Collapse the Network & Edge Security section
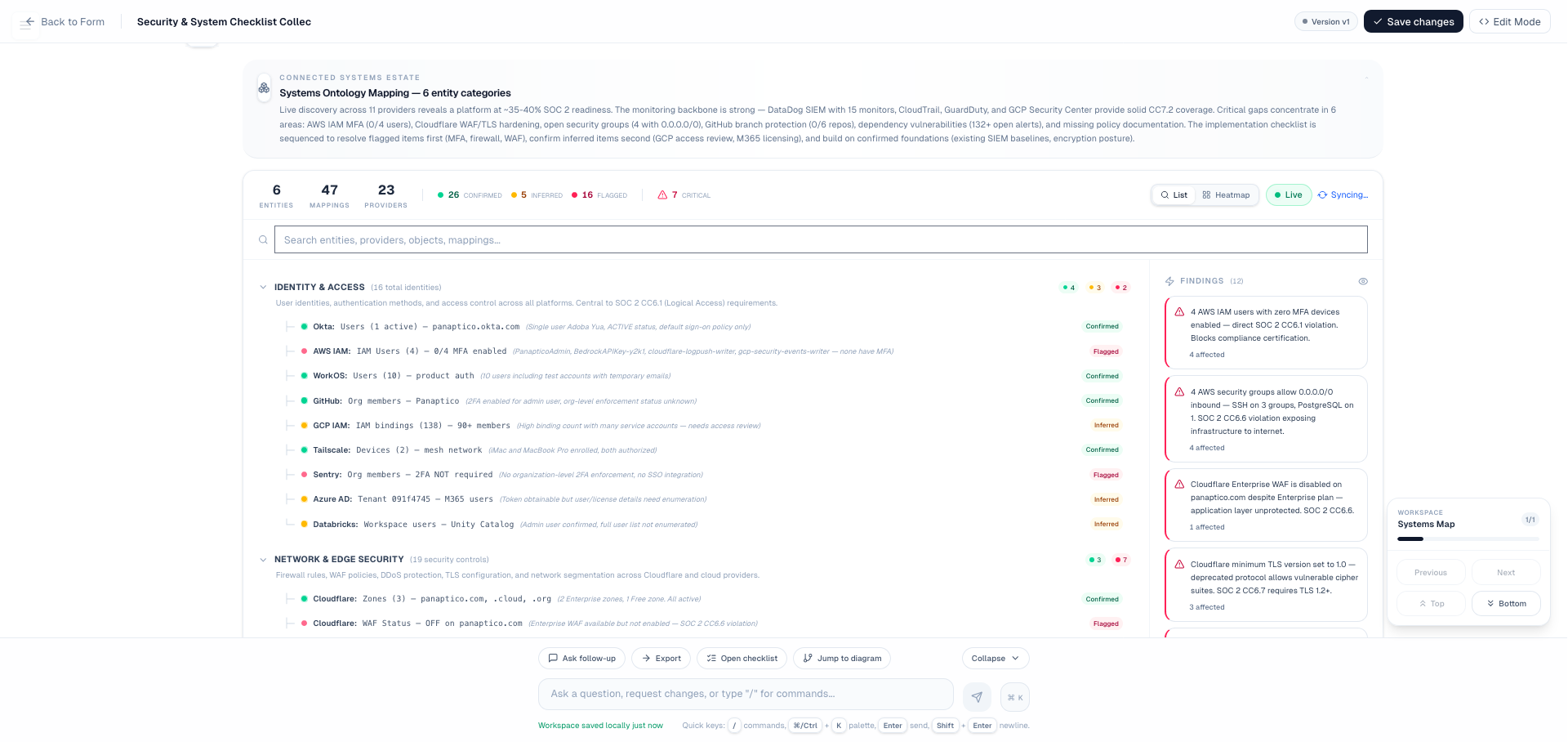 click(263, 559)
